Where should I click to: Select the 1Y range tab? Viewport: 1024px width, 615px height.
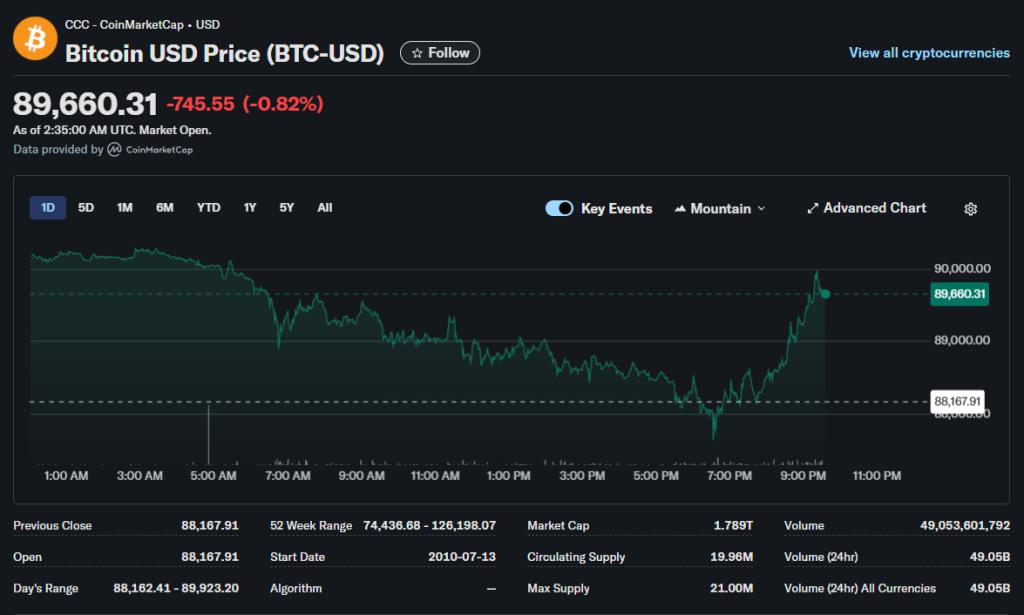[x=250, y=208]
